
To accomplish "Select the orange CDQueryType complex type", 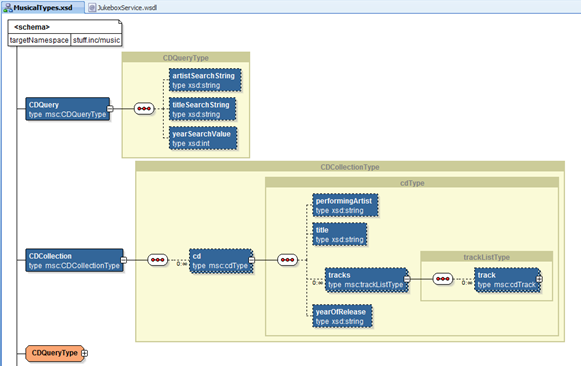I will tap(55, 353).
